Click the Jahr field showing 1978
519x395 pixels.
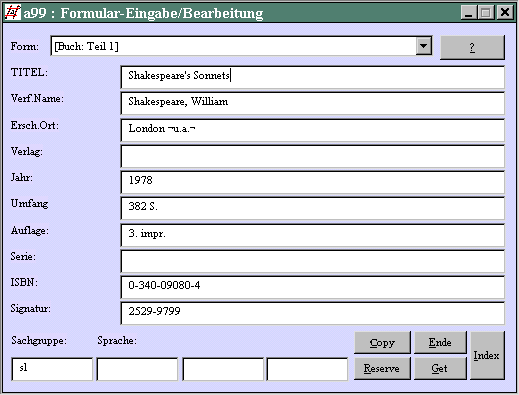(313, 182)
